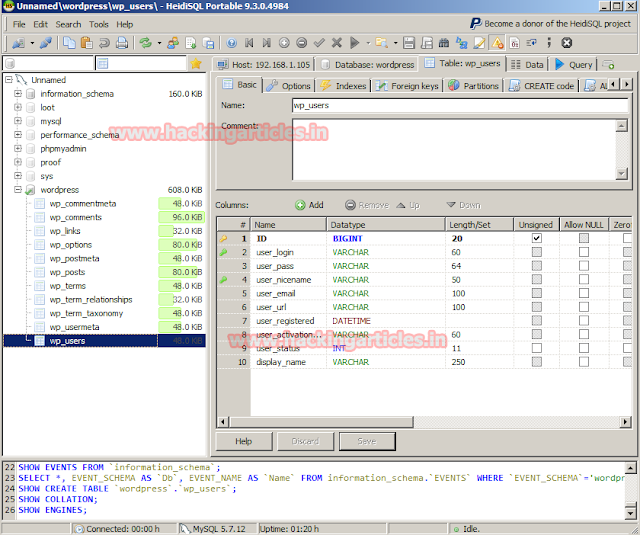Image resolution: width=640 pixels, height=535 pixels.
Task: Click the yellow favorites star icon
Action: pyautogui.click(x=196, y=64)
